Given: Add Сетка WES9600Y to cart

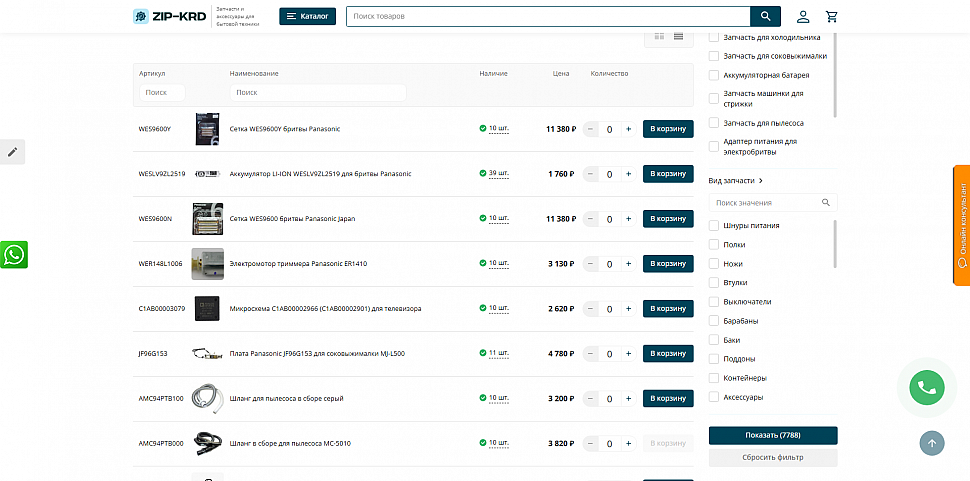Looking at the screenshot, I should [668, 129].
